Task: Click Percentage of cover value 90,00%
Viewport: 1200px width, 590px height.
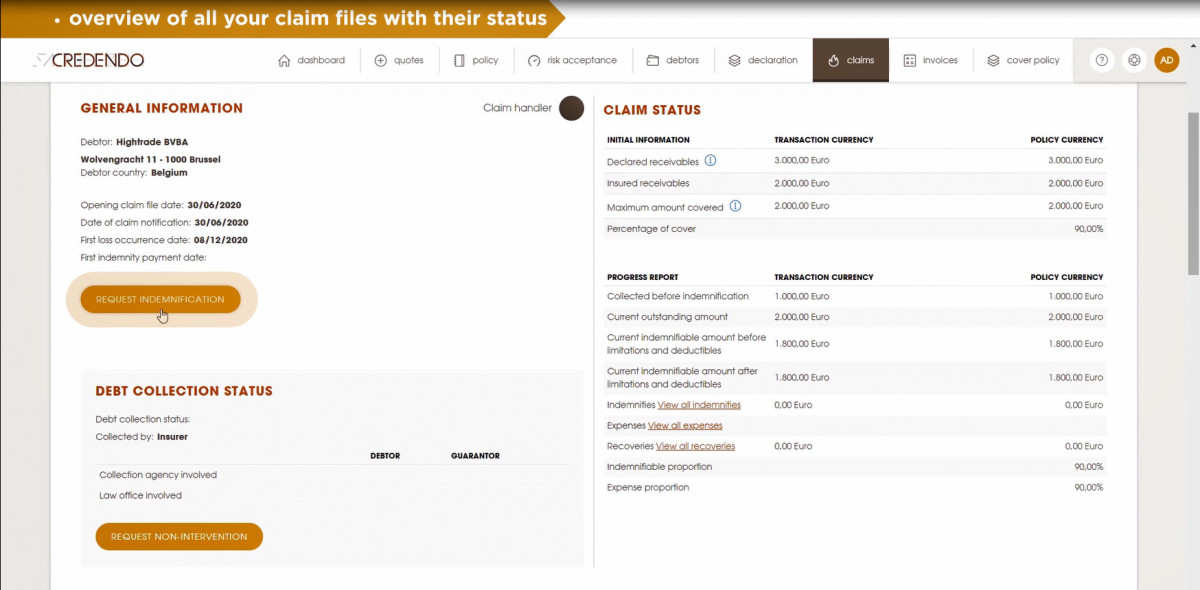Action: [x=1088, y=229]
